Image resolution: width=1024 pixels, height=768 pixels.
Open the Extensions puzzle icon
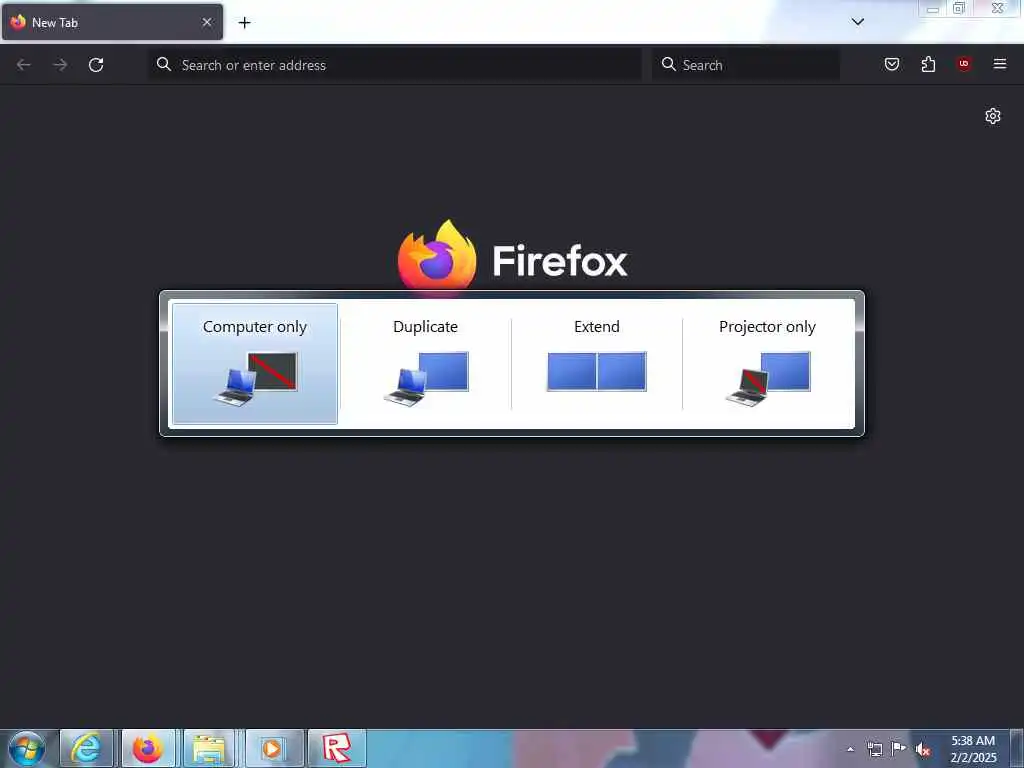(x=928, y=64)
